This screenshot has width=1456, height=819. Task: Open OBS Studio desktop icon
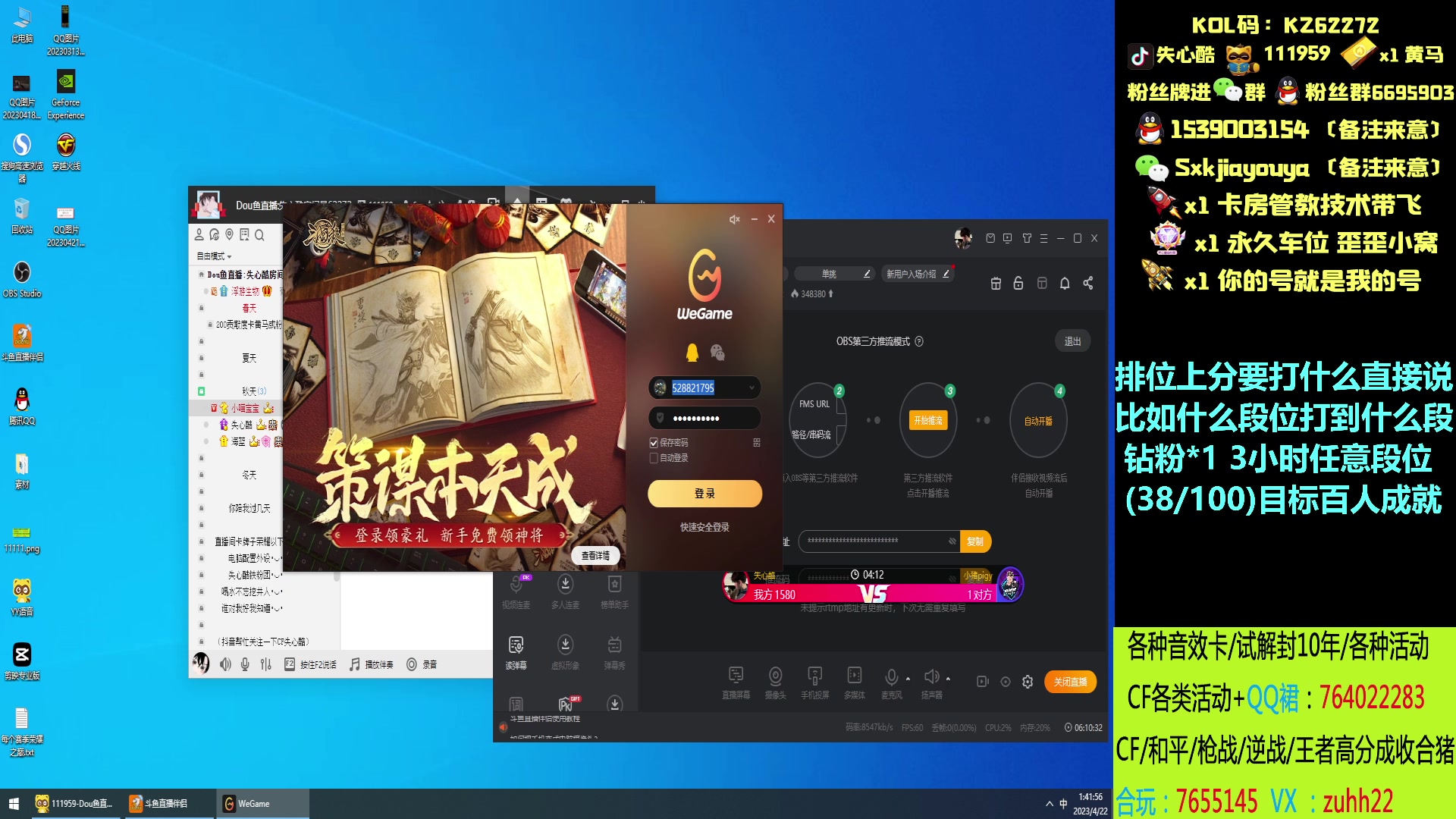[x=22, y=278]
